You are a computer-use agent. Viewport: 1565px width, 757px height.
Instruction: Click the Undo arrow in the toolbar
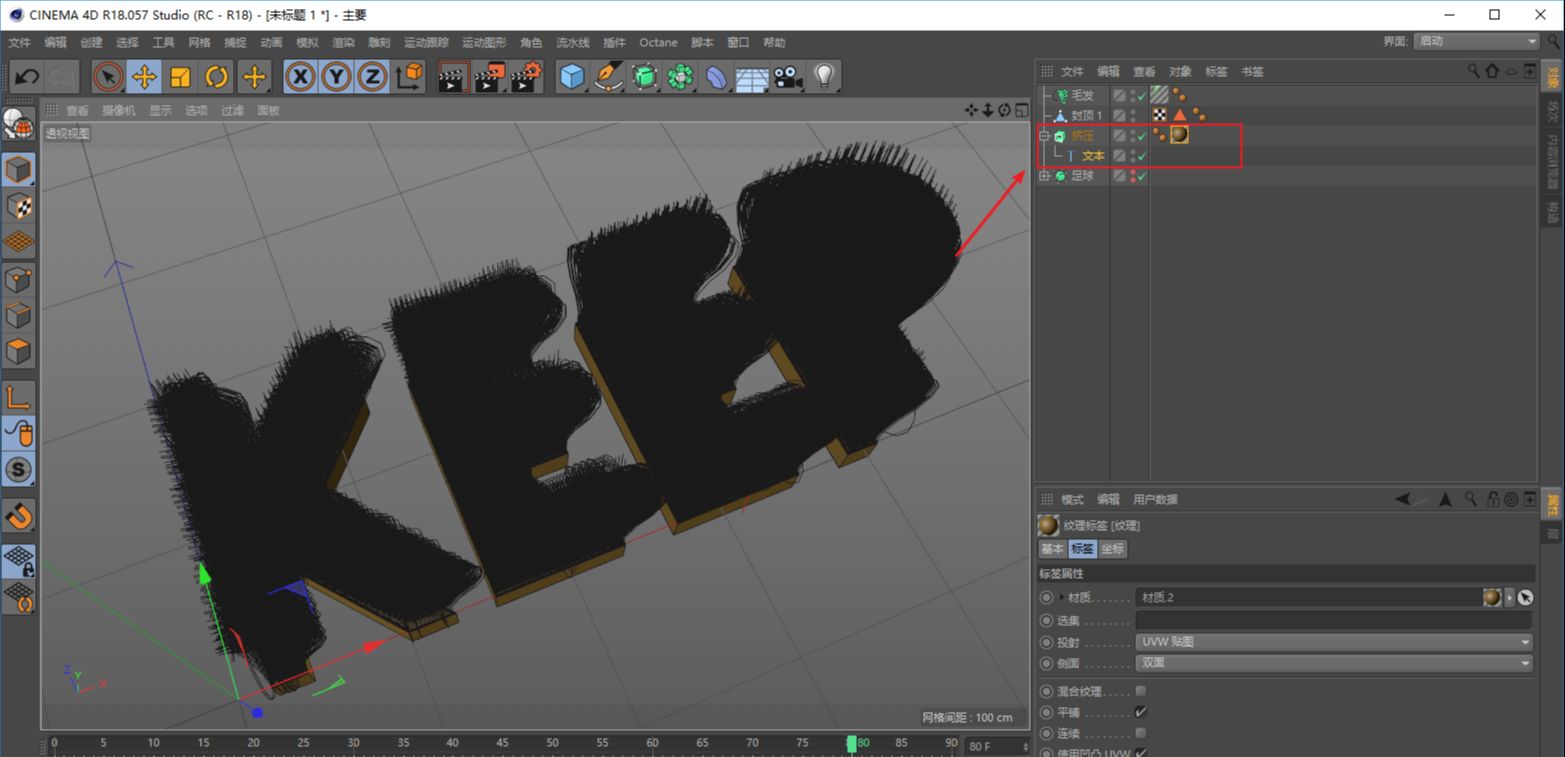pos(27,77)
